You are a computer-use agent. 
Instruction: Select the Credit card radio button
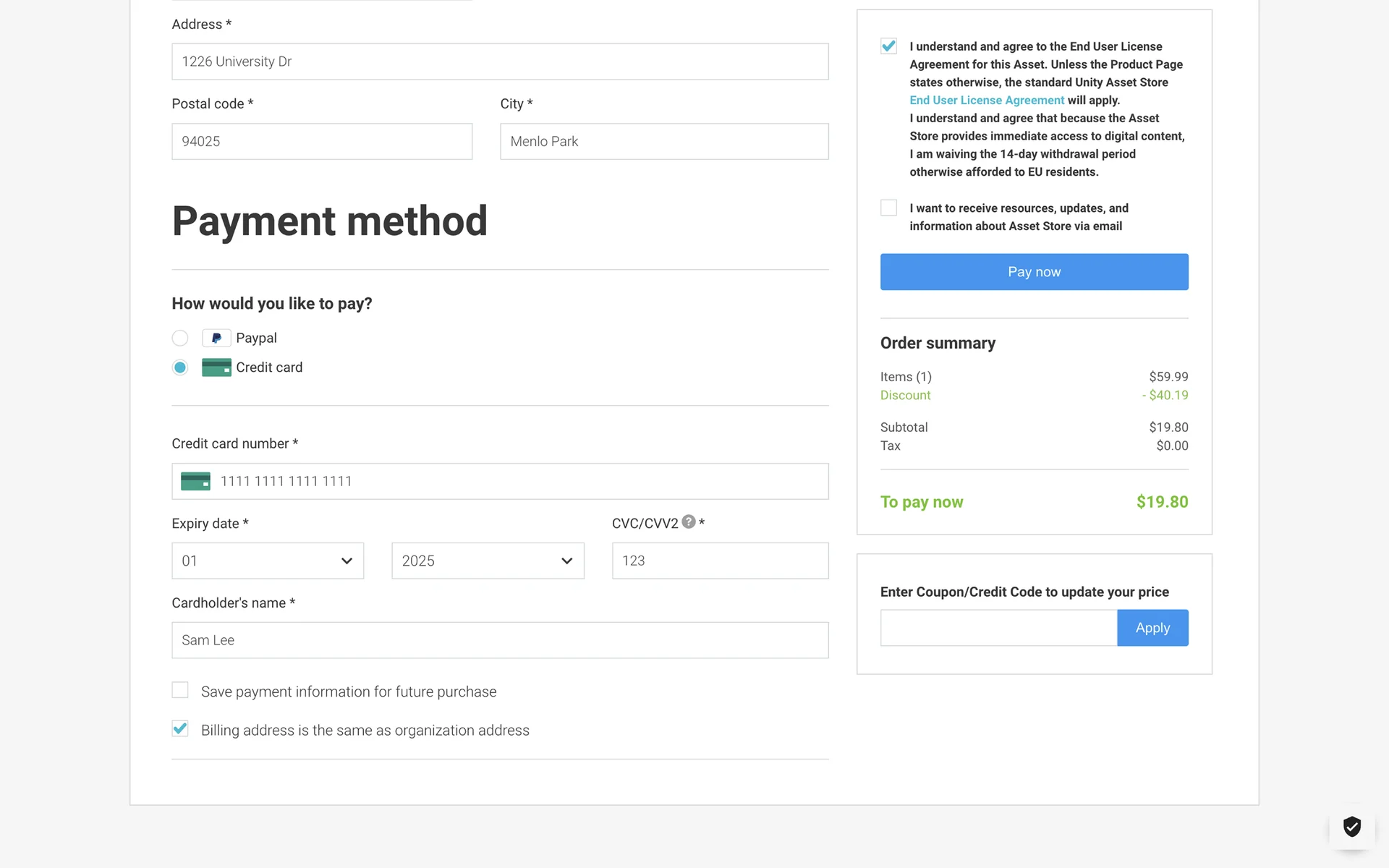click(x=180, y=367)
